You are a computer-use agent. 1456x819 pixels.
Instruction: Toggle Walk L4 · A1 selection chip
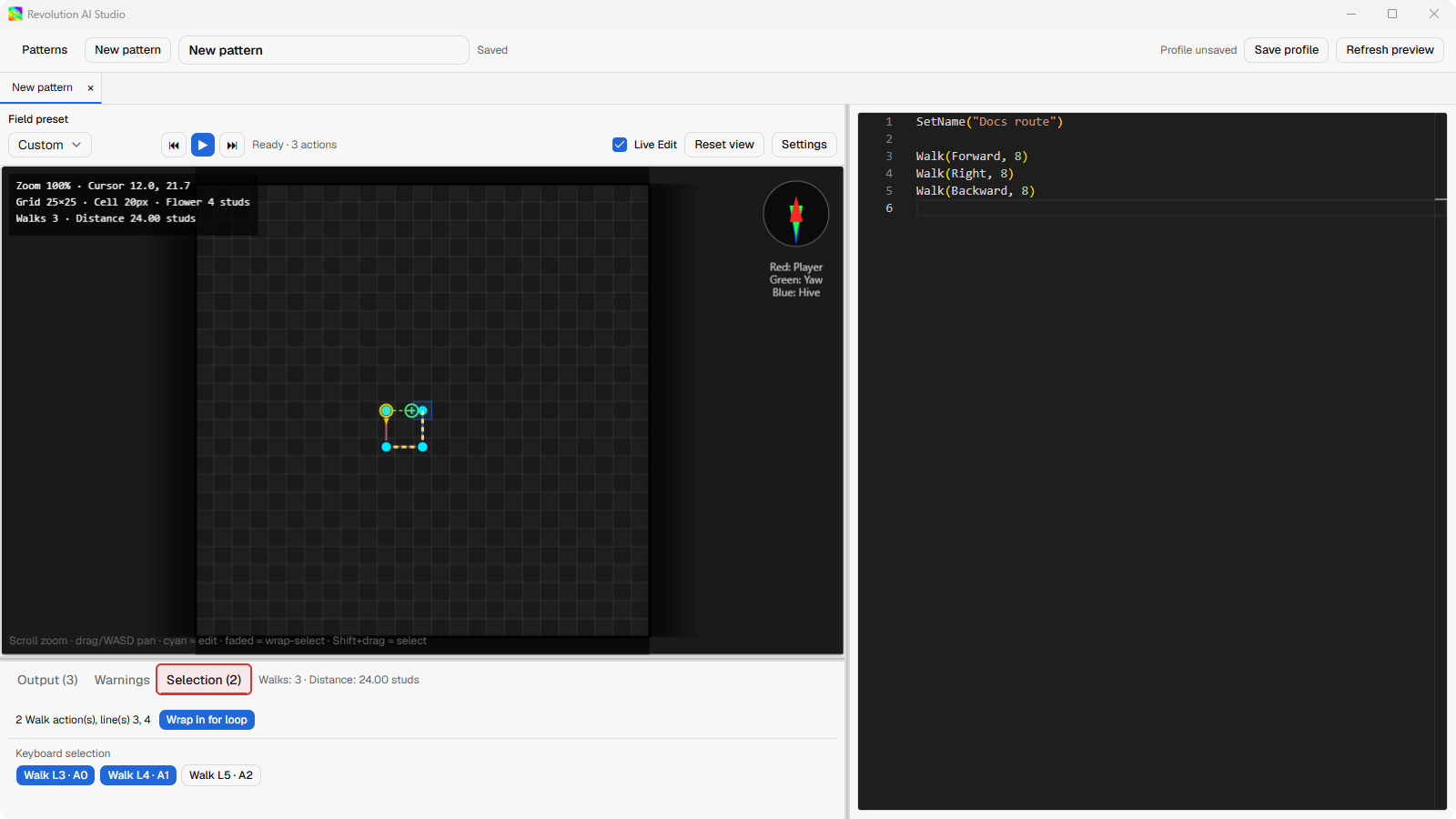pos(138,775)
